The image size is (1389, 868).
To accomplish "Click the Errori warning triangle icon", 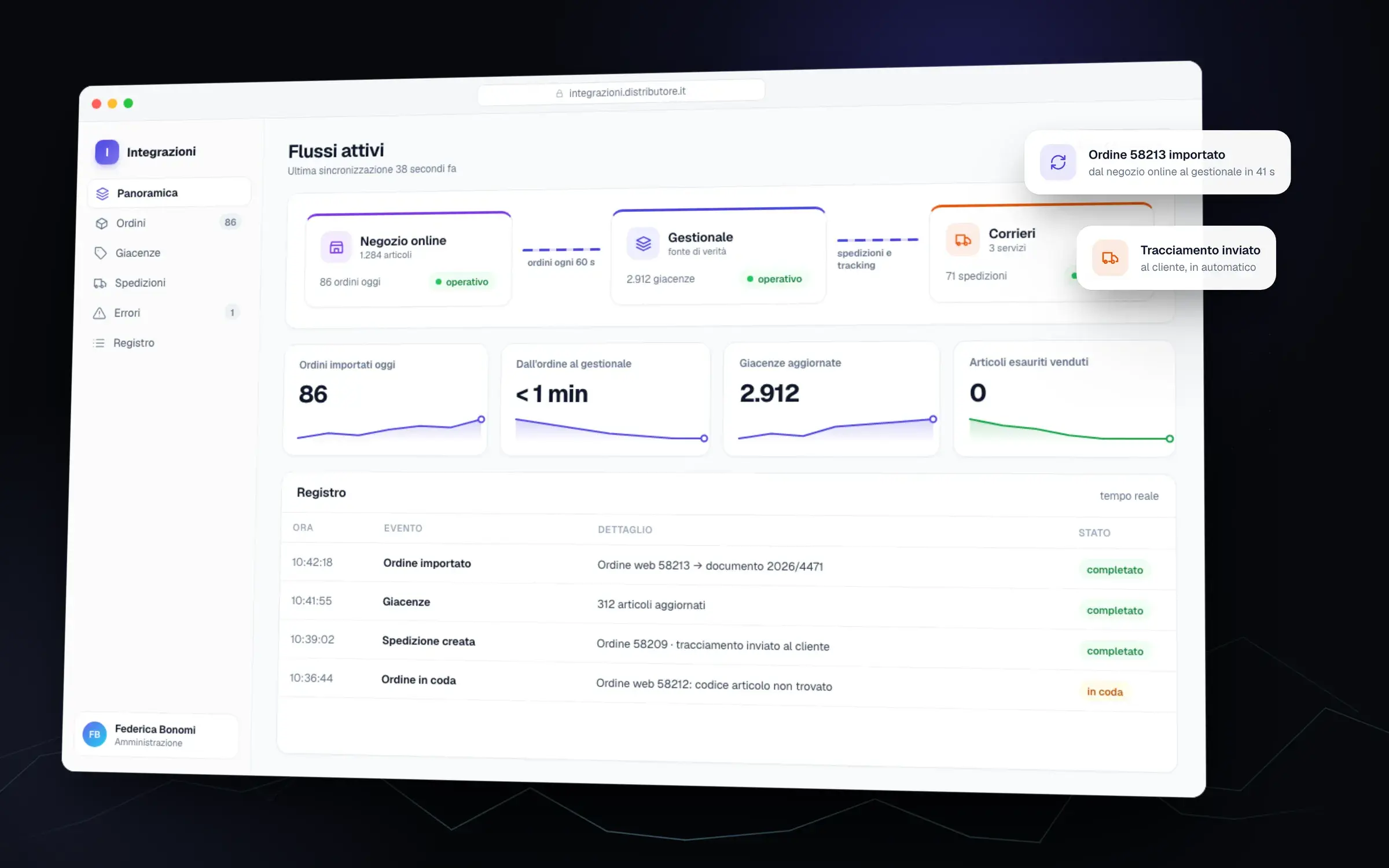I will pyautogui.click(x=100, y=313).
